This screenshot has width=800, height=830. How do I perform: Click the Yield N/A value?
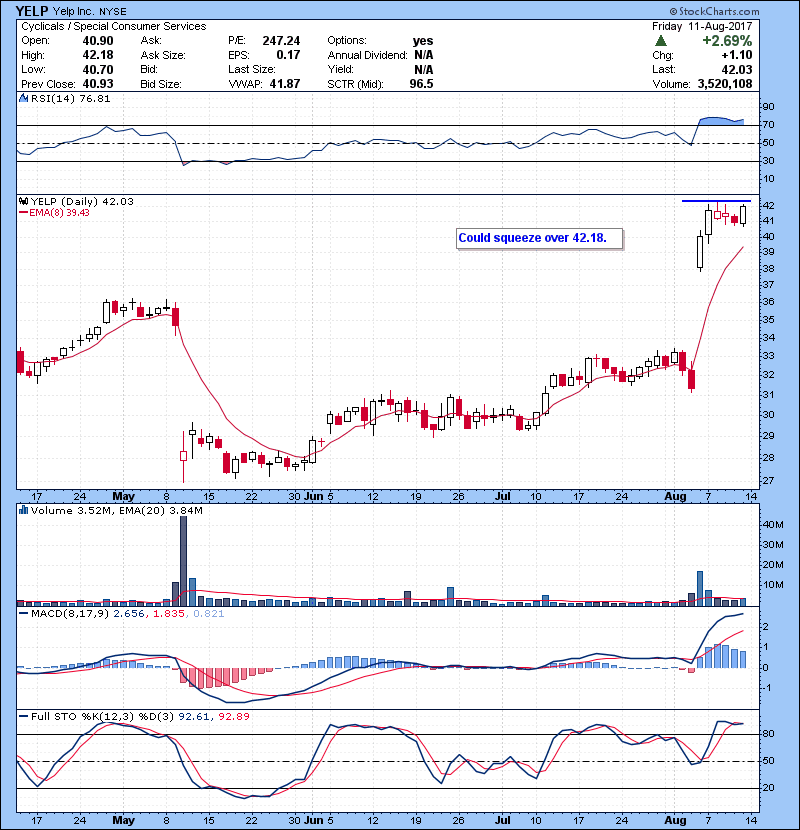click(424, 69)
